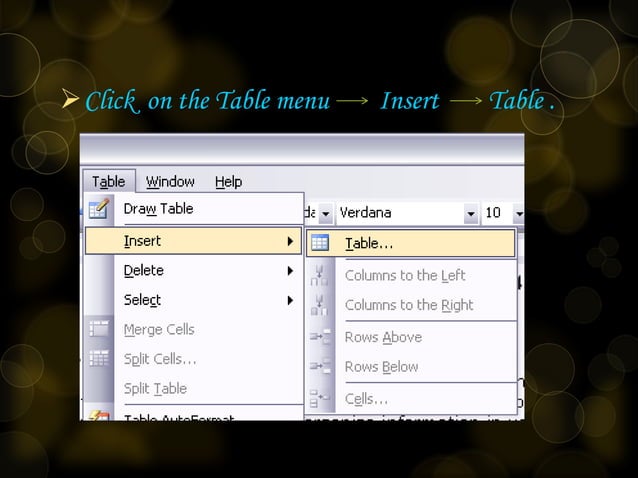Choose Columns to the Left
This screenshot has width=638, height=478.
click(411, 275)
